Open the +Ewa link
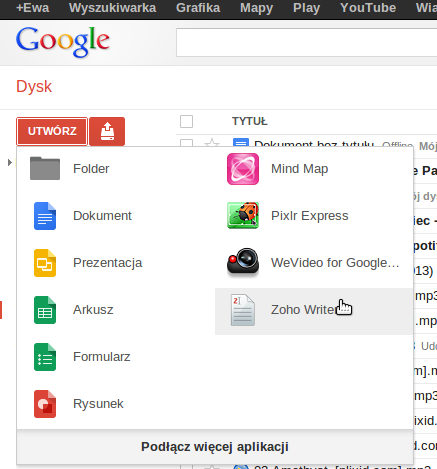Screen dimensions: 437x469 coord(33,8)
